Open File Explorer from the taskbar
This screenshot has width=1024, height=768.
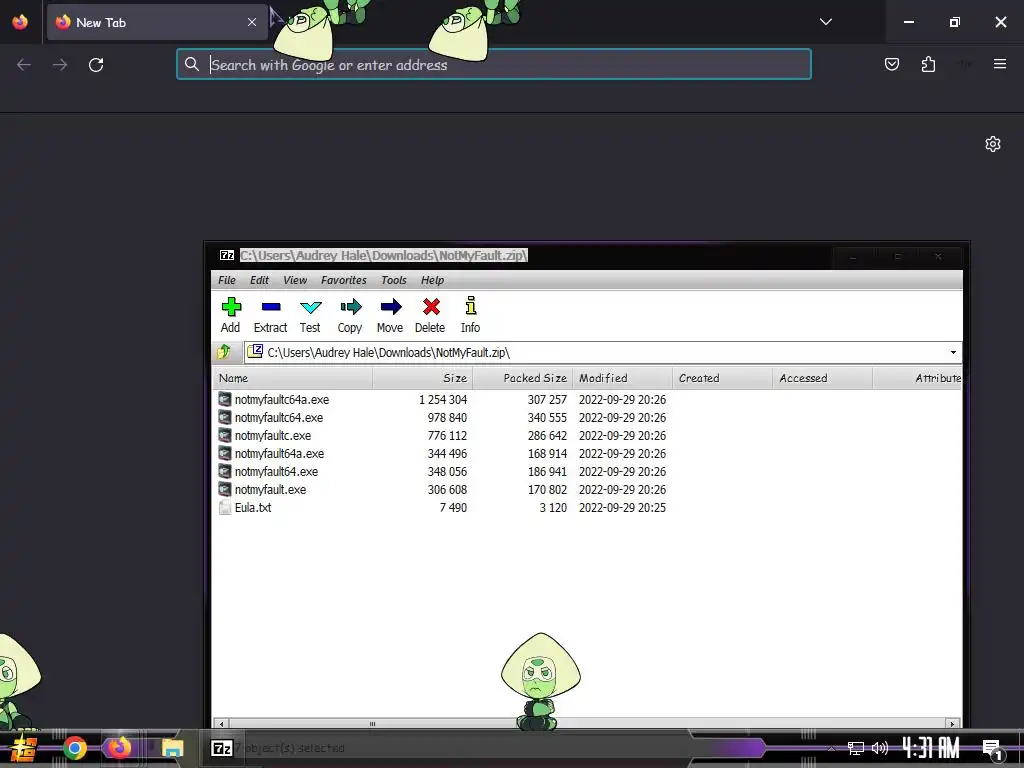[172, 748]
